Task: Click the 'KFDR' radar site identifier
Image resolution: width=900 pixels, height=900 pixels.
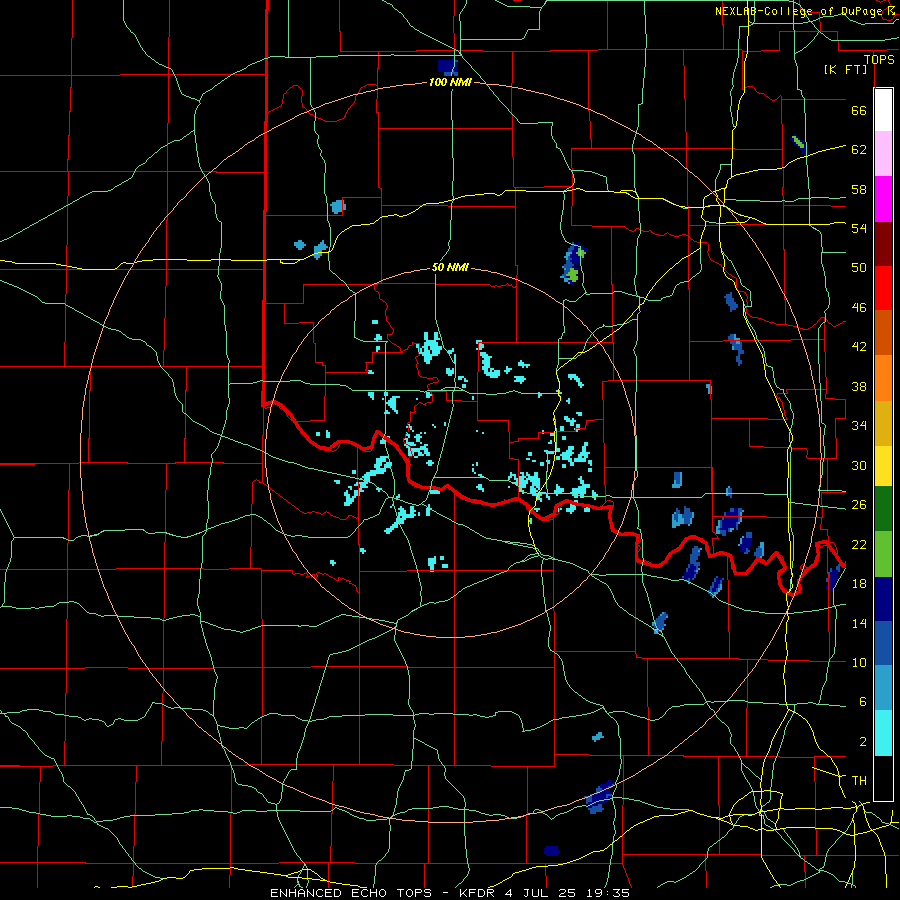Action: (x=477, y=893)
